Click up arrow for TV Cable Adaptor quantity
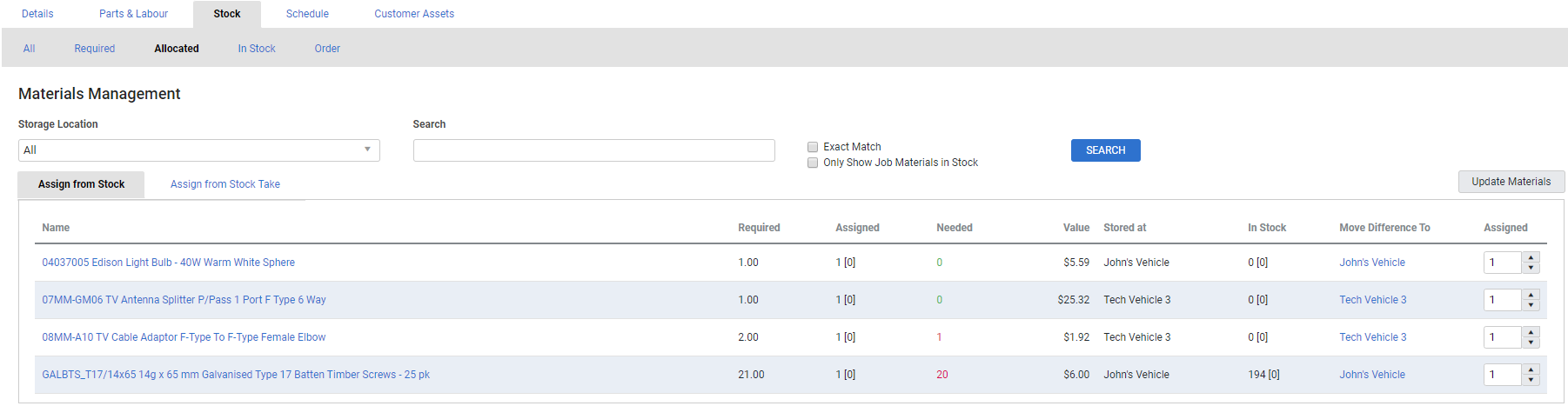1568x406 pixels. [1531, 332]
